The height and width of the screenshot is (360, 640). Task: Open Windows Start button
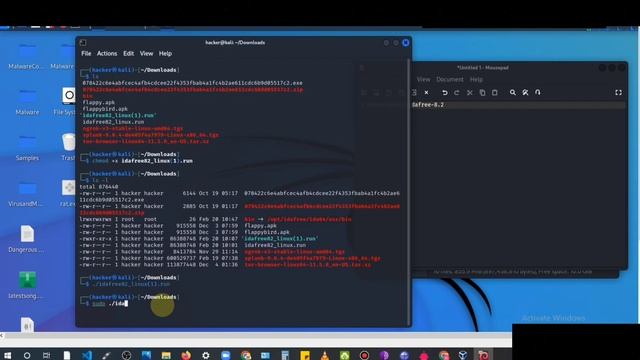[7, 356]
